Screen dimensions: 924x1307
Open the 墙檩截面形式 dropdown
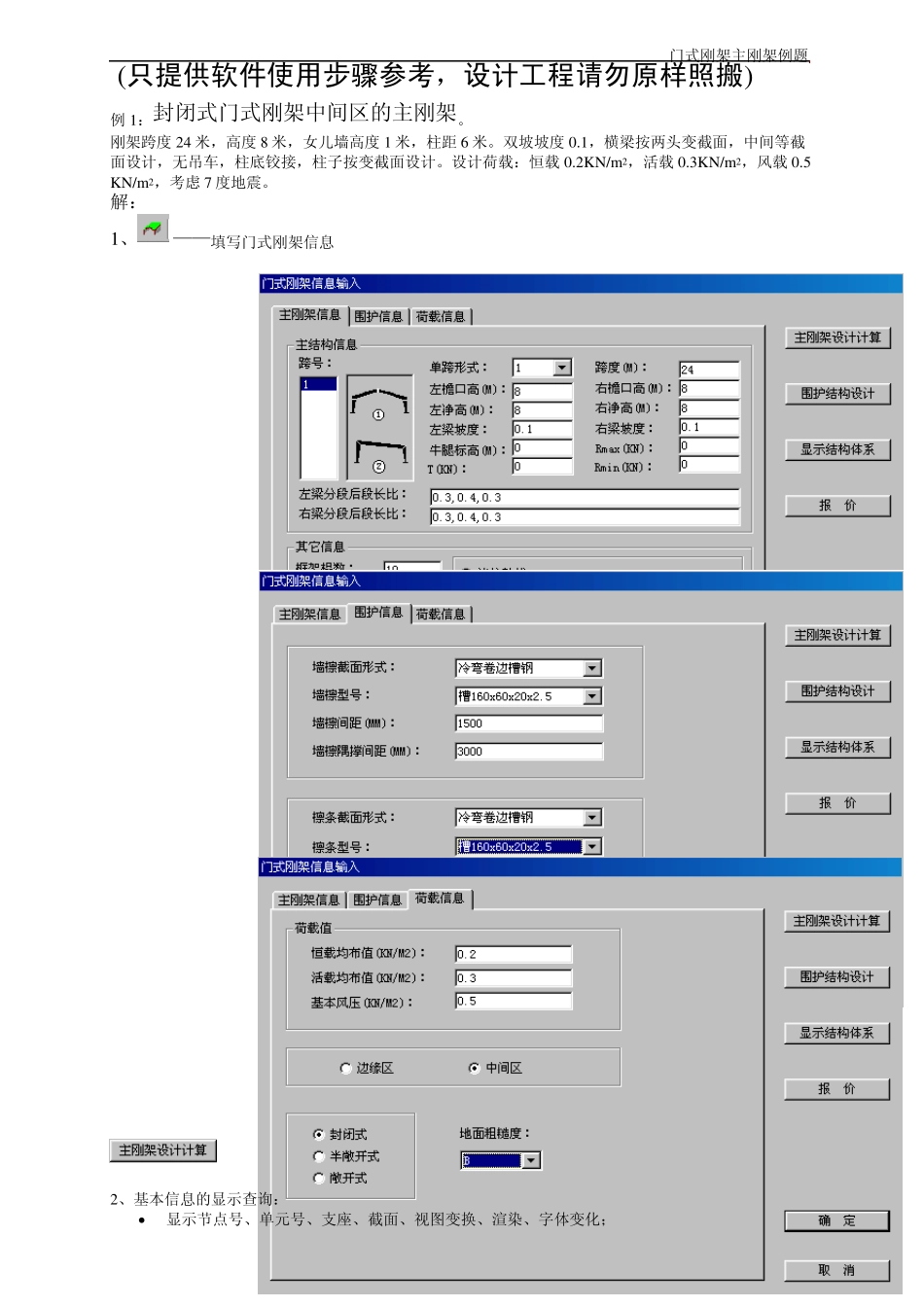pyautogui.click(x=592, y=668)
